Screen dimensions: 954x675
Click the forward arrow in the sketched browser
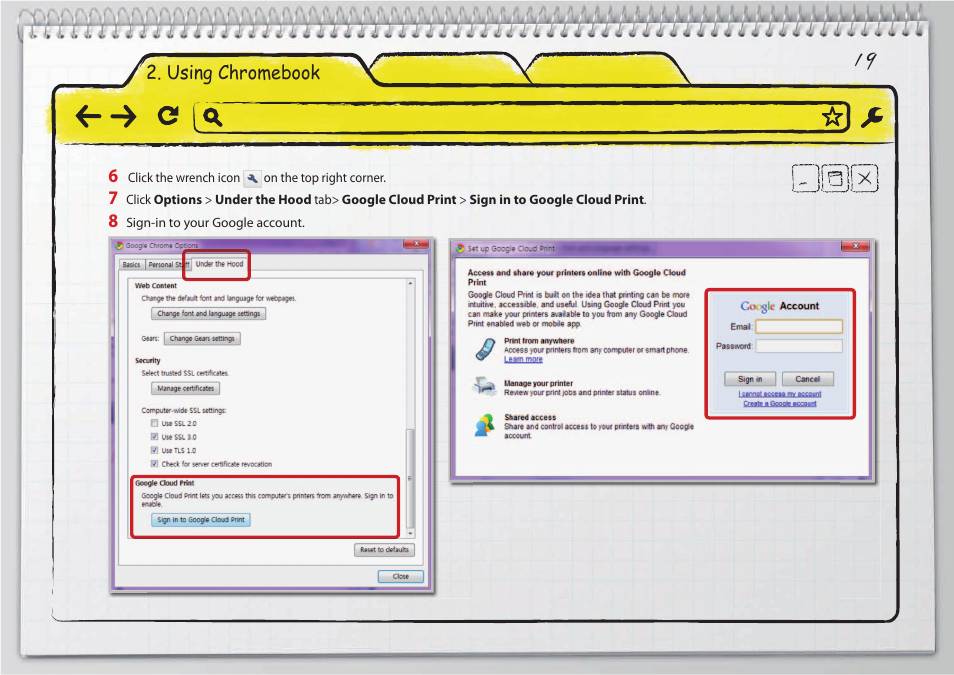(x=124, y=116)
